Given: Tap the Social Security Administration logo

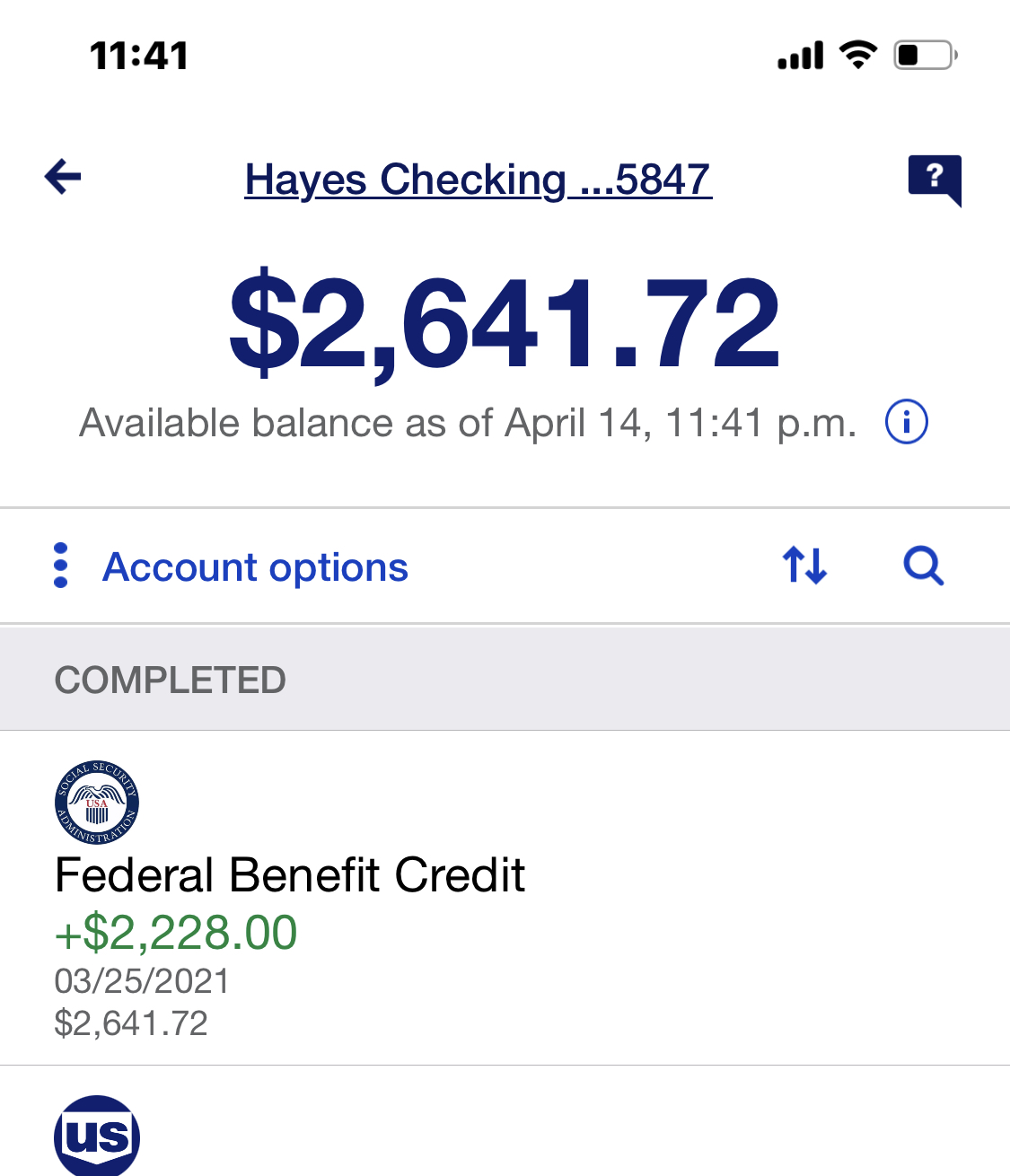Looking at the screenshot, I should coord(97,803).
